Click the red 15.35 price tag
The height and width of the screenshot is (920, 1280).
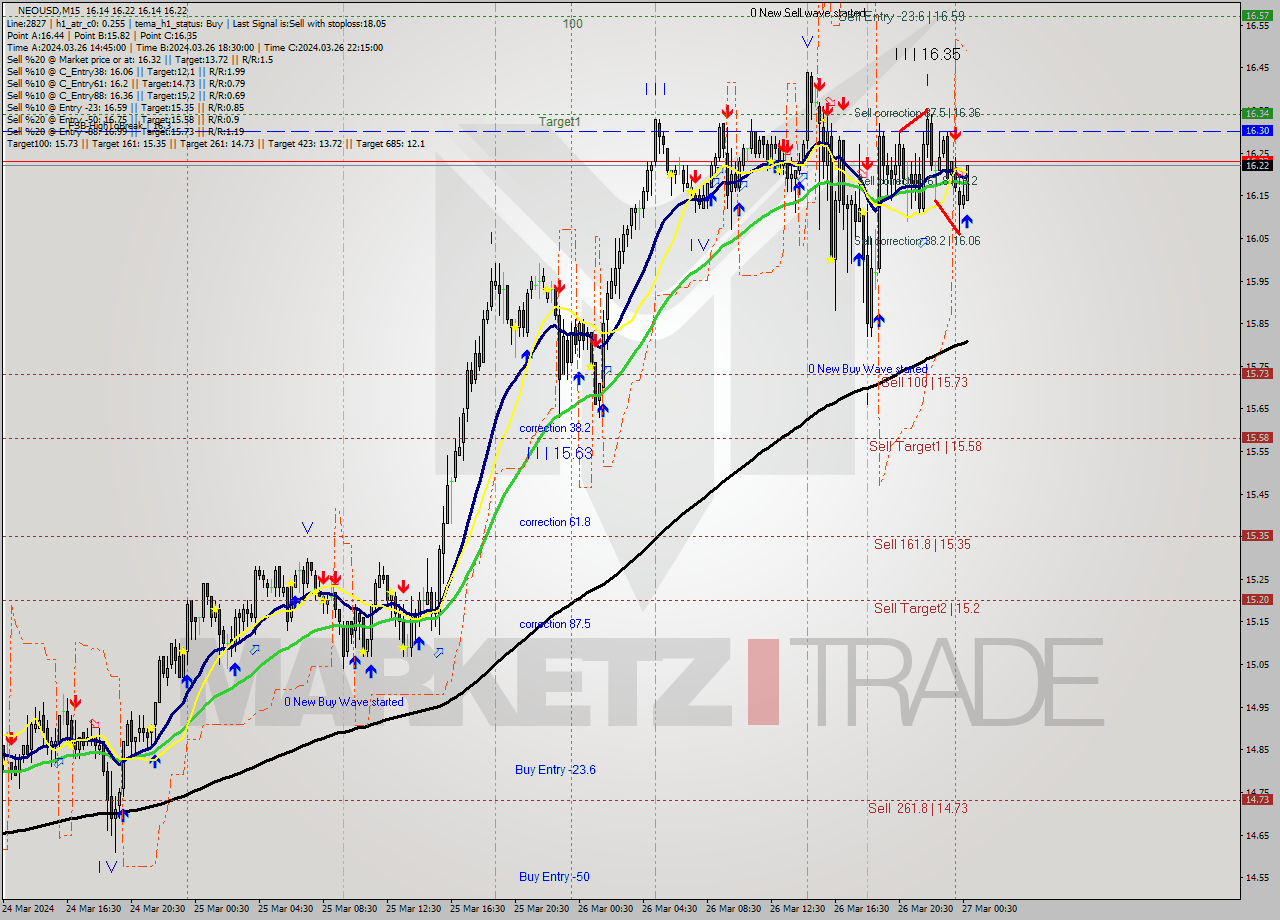pos(1256,536)
